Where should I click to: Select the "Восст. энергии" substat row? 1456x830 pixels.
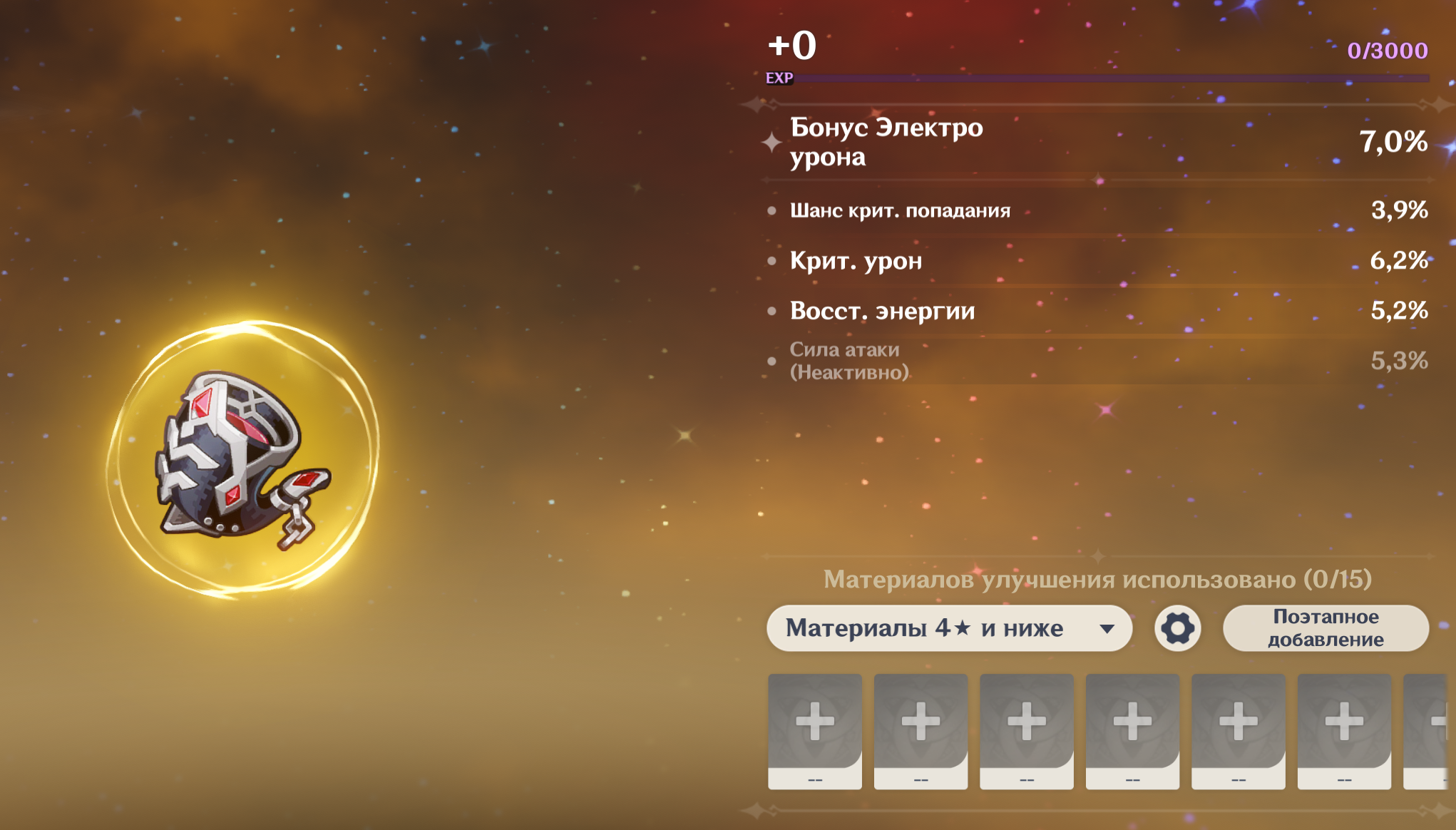pos(882,311)
